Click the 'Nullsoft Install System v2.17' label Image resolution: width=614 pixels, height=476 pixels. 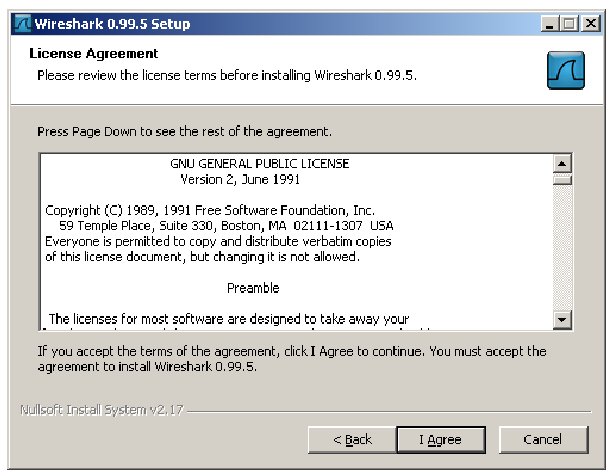coord(102,410)
